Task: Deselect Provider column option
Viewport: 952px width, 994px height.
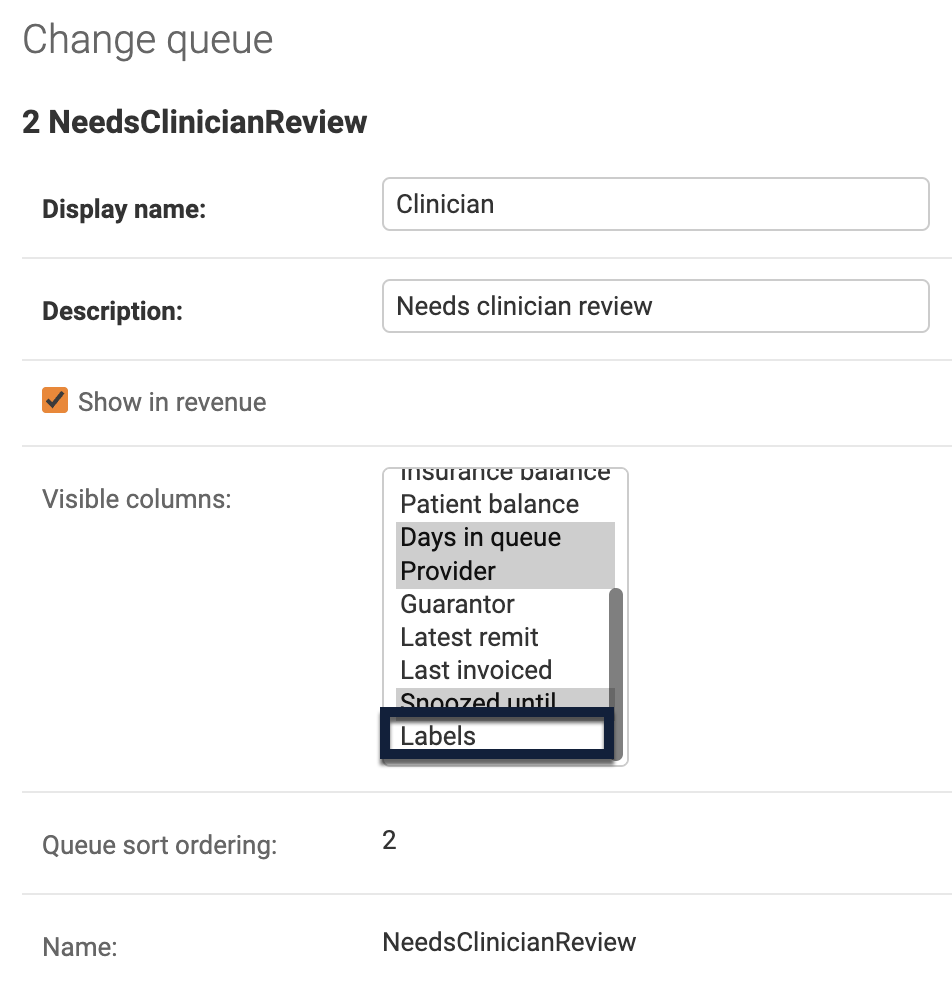Action: click(x=505, y=571)
